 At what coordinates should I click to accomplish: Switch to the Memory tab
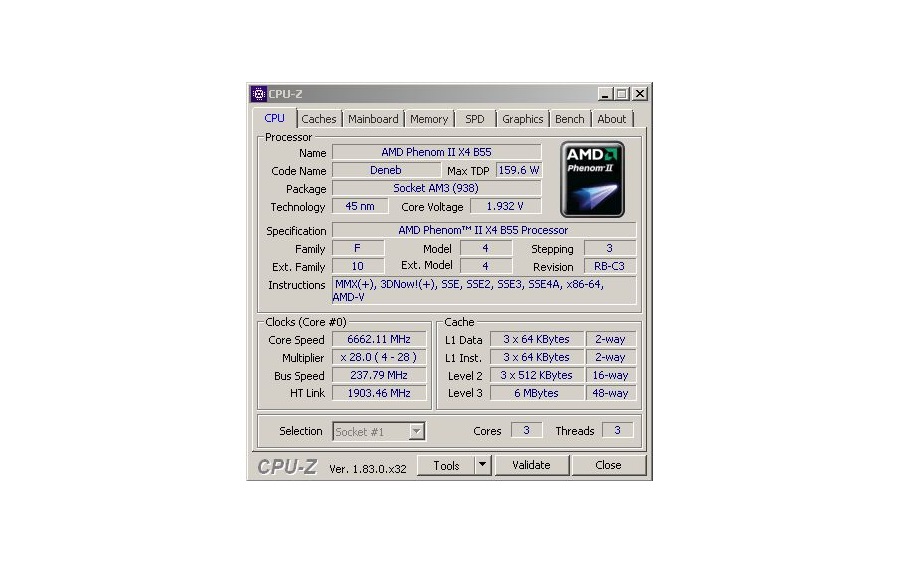pos(429,119)
